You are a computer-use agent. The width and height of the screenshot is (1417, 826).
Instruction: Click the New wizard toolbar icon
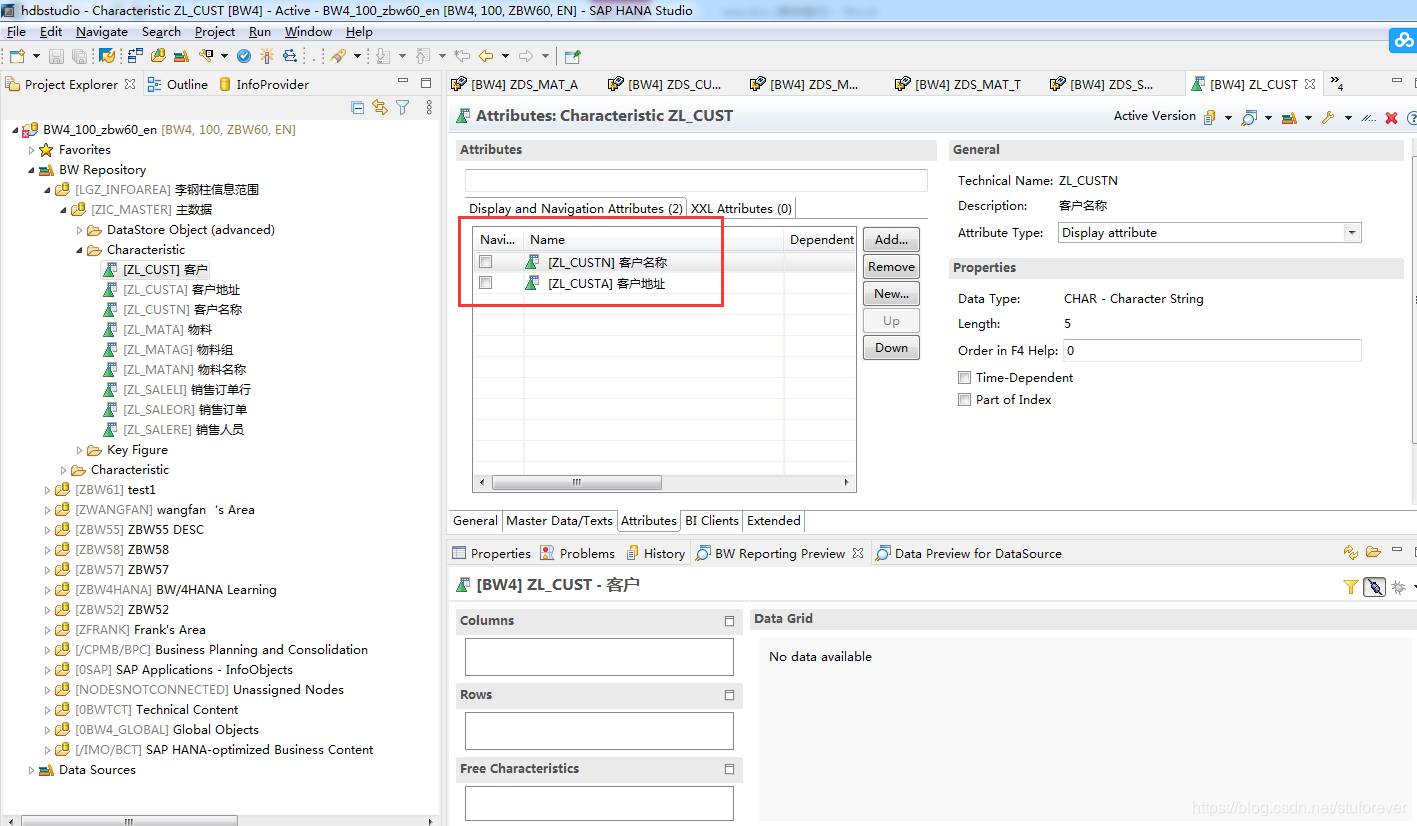(17, 56)
